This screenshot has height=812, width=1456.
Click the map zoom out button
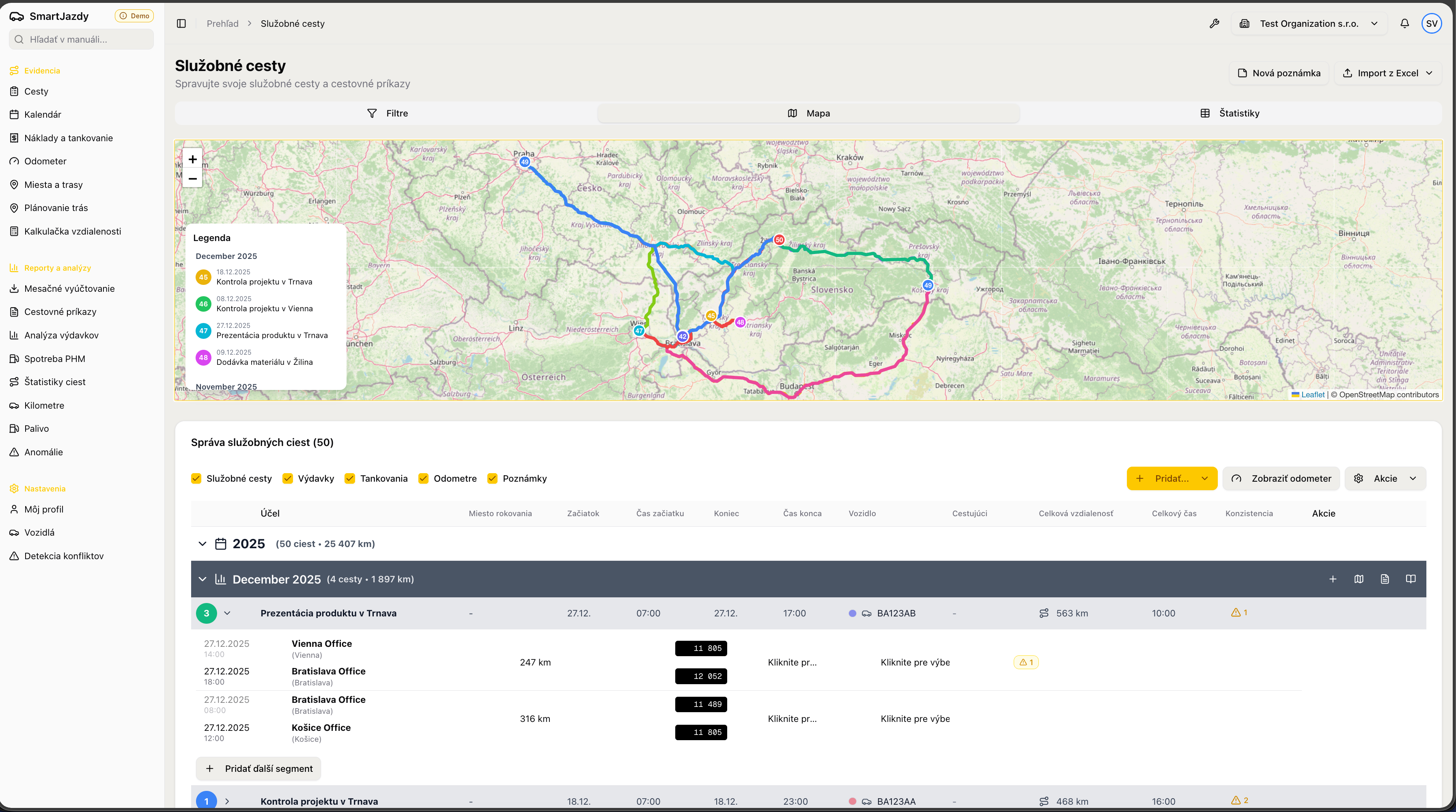point(192,179)
